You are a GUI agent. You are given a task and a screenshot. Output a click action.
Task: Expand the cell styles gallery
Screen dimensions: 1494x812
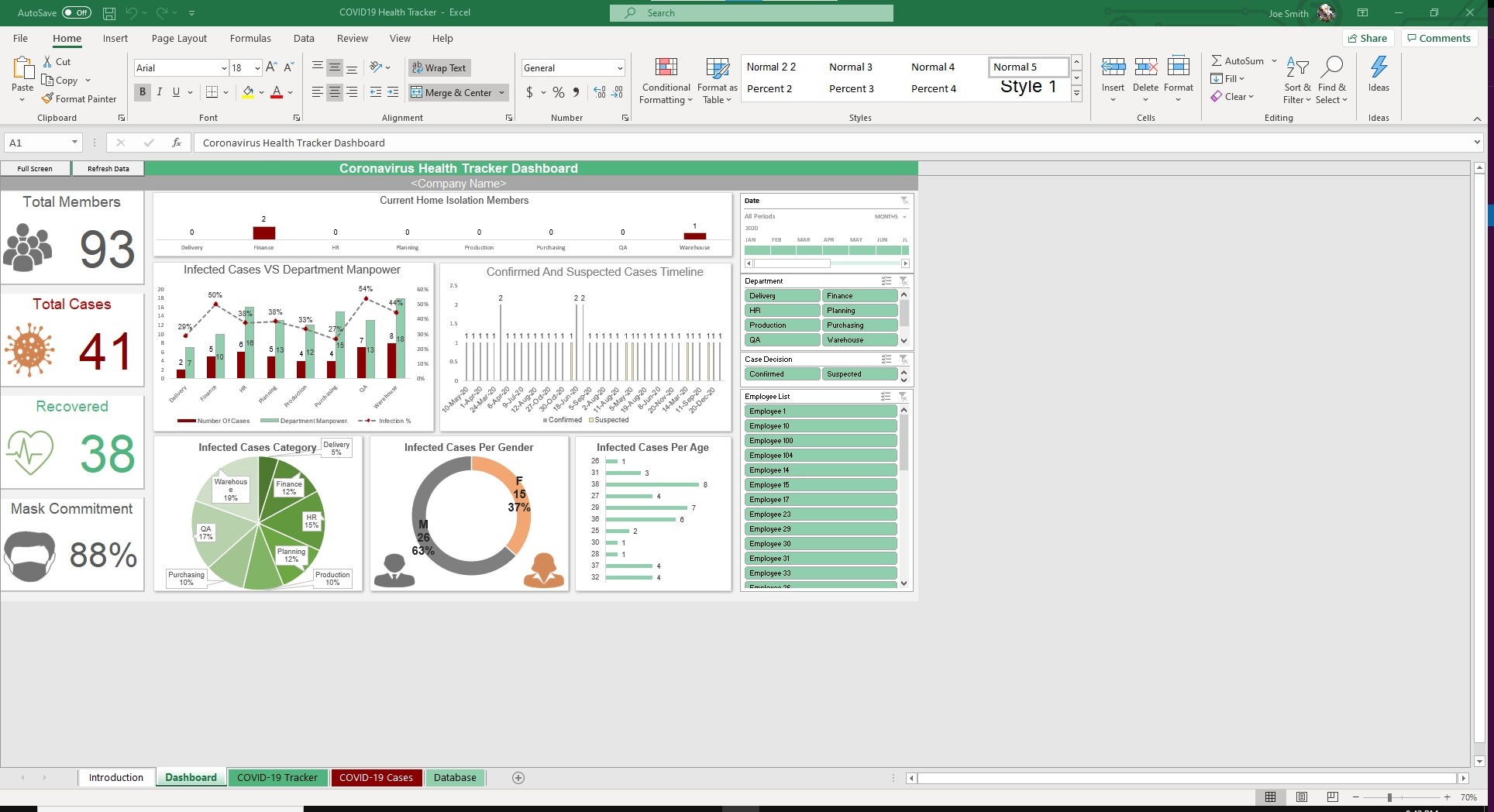pos(1076,93)
